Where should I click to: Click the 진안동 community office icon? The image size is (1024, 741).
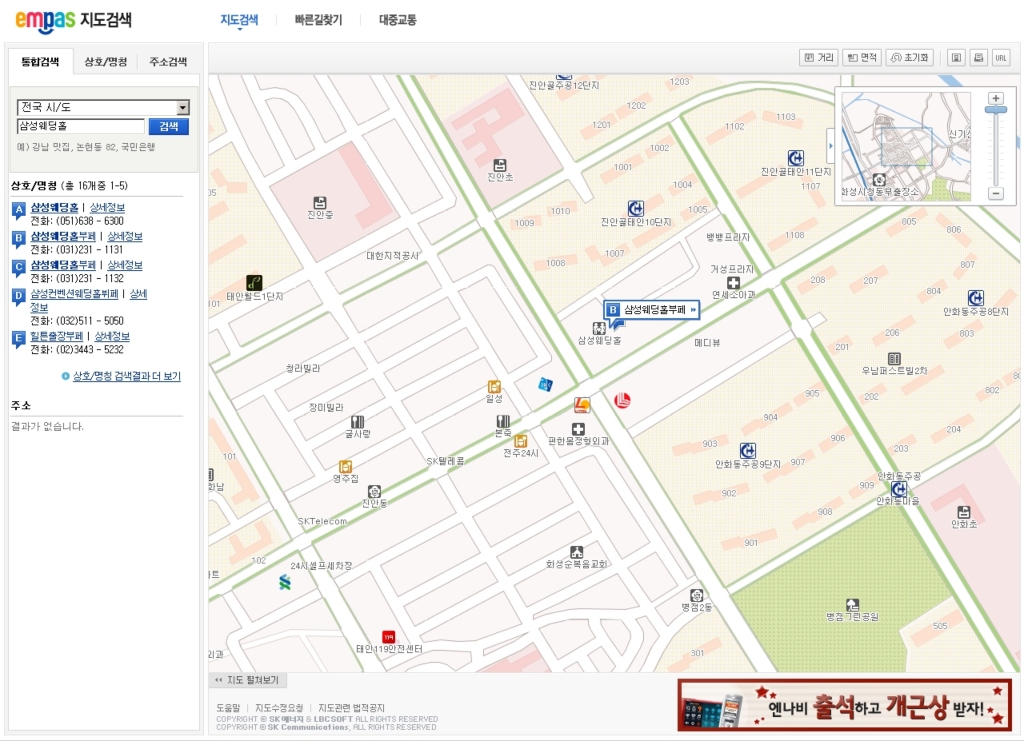(x=374, y=491)
